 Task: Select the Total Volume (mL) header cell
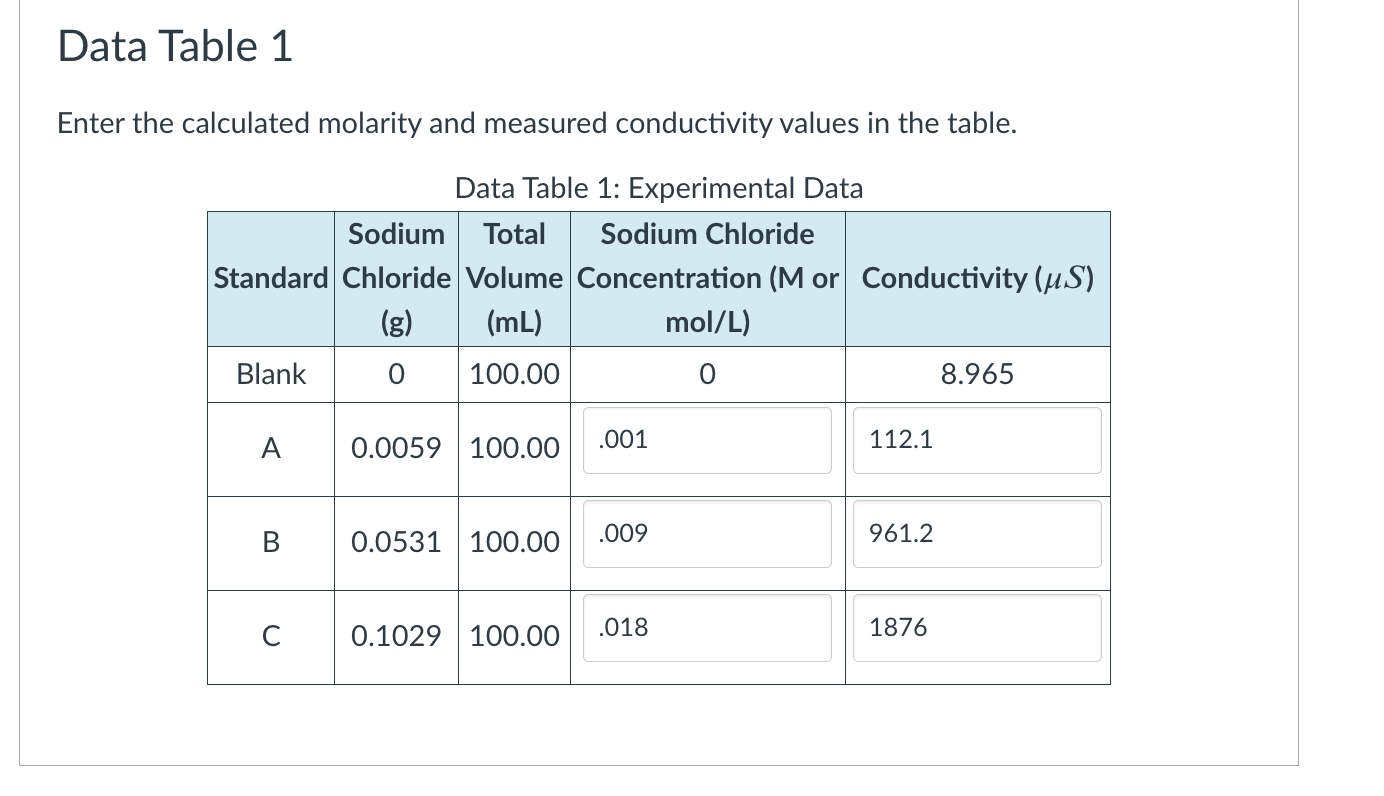pyautogui.click(x=514, y=278)
